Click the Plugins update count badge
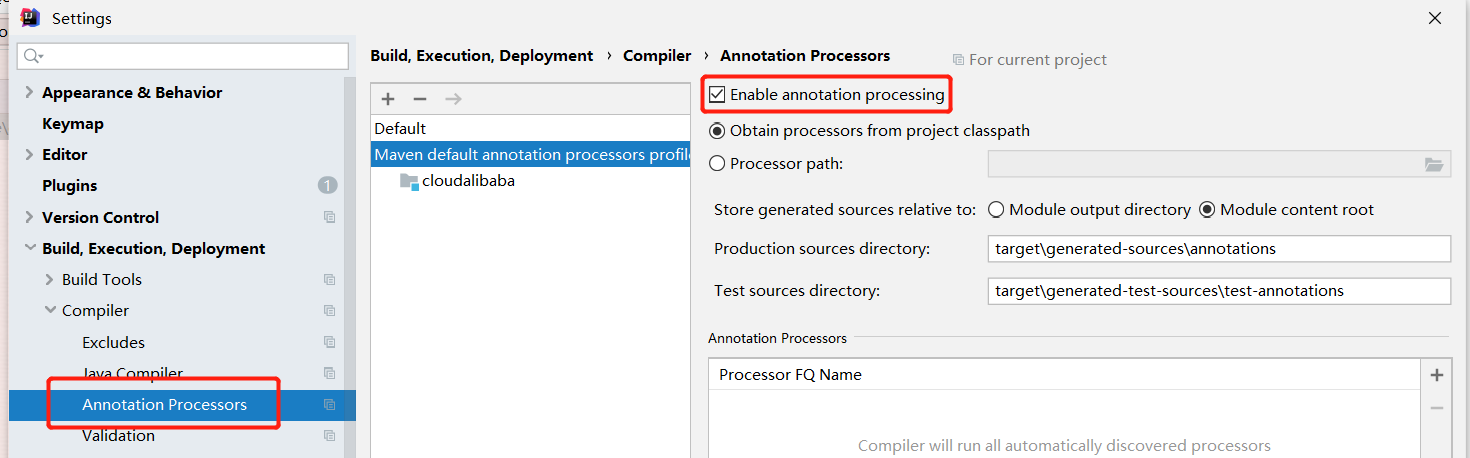 tap(327, 185)
